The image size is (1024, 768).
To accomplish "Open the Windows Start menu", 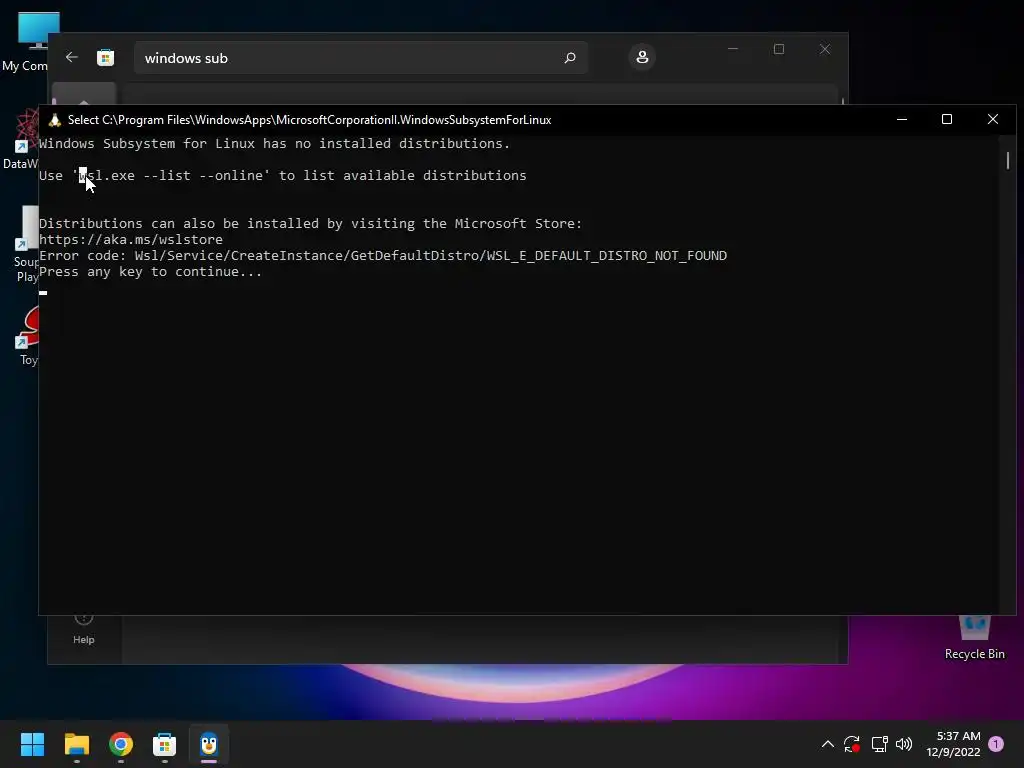I will (x=32, y=744).
